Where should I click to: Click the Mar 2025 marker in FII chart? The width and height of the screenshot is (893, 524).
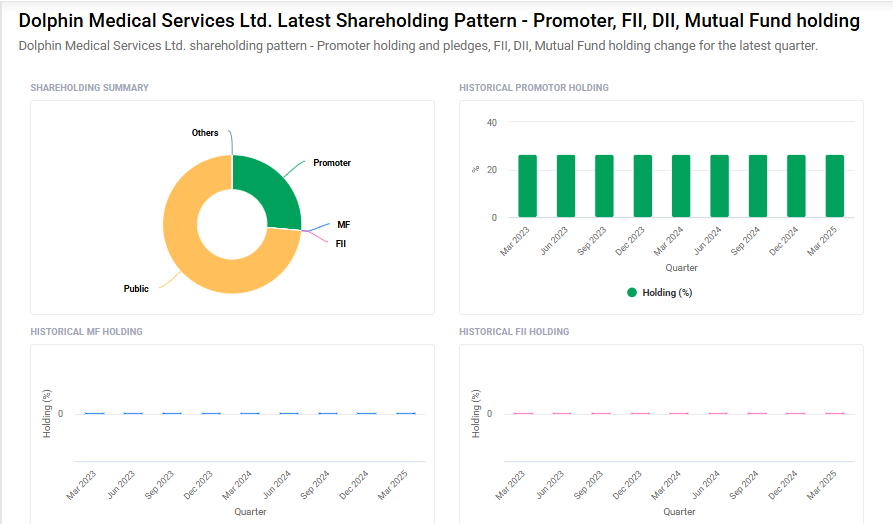(x=835, y=414)
